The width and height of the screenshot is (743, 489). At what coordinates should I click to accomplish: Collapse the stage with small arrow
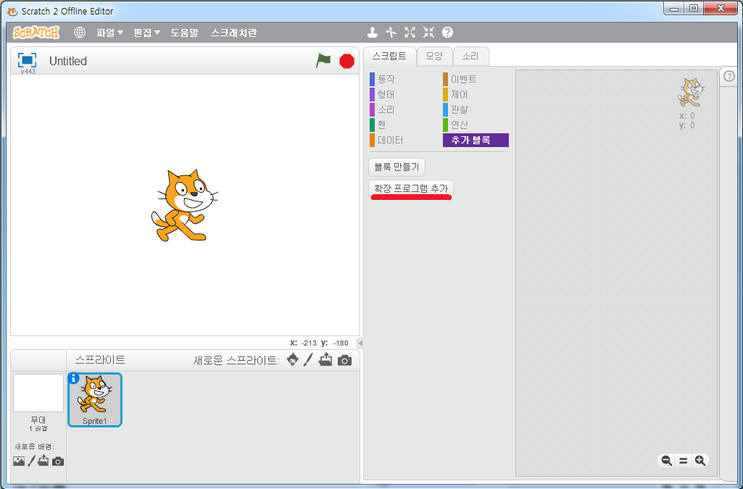[361, 343]
